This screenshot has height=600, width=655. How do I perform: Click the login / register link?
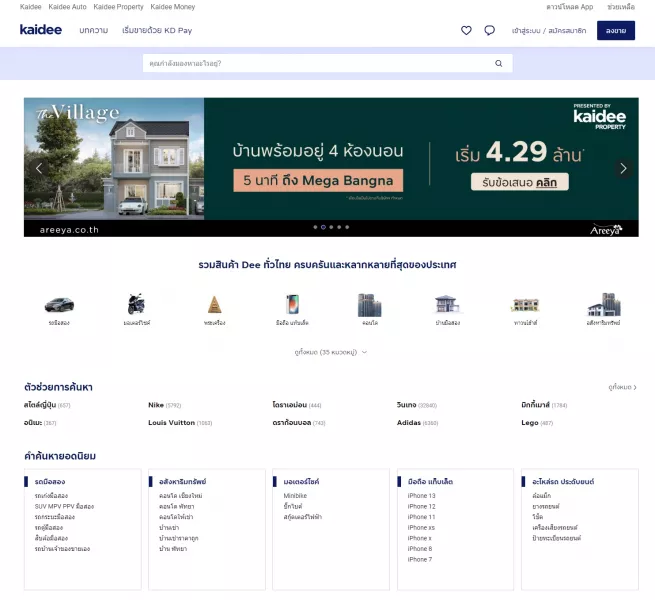point(549,31)
